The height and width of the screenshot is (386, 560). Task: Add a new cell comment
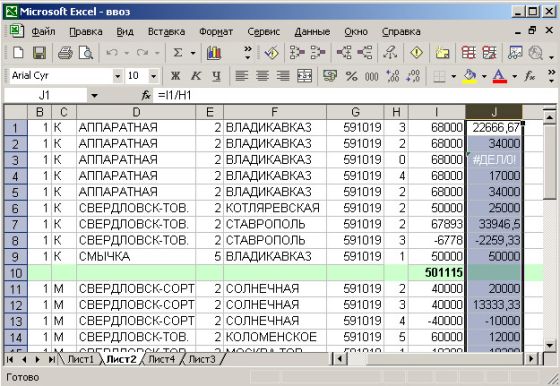tap(442, 53)
